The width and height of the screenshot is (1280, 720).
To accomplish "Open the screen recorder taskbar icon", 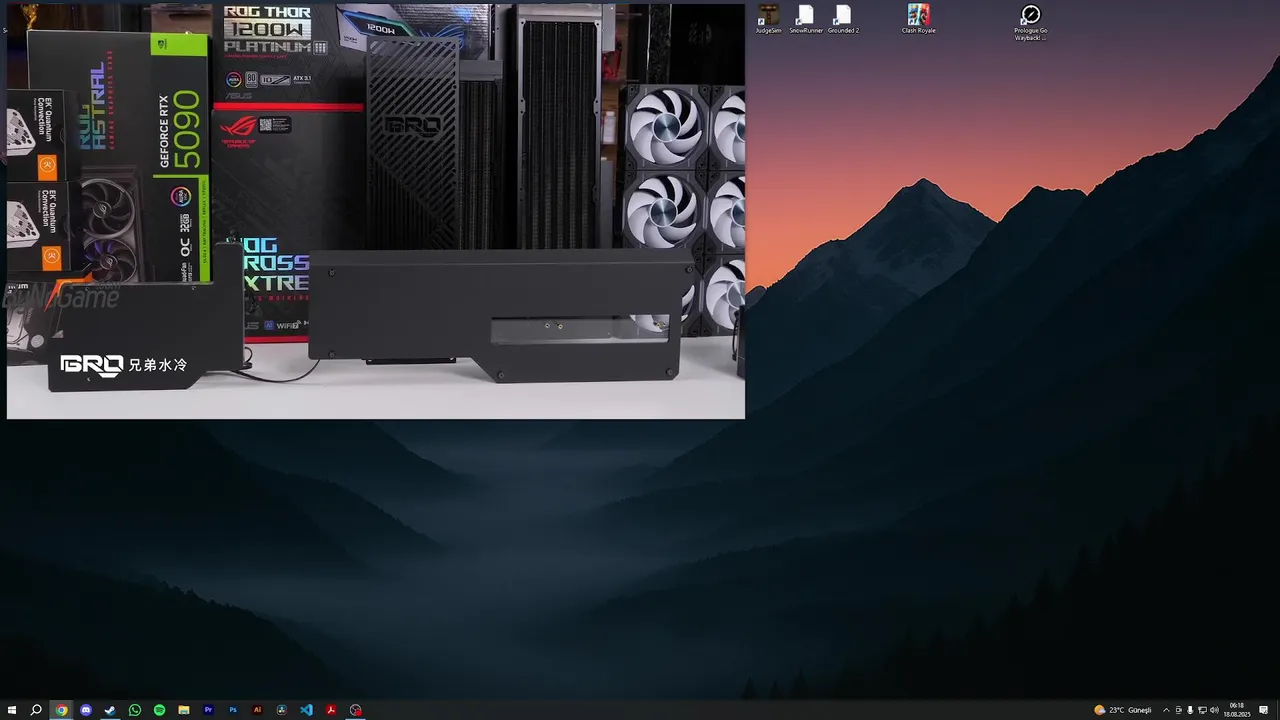I will point(355,710).
